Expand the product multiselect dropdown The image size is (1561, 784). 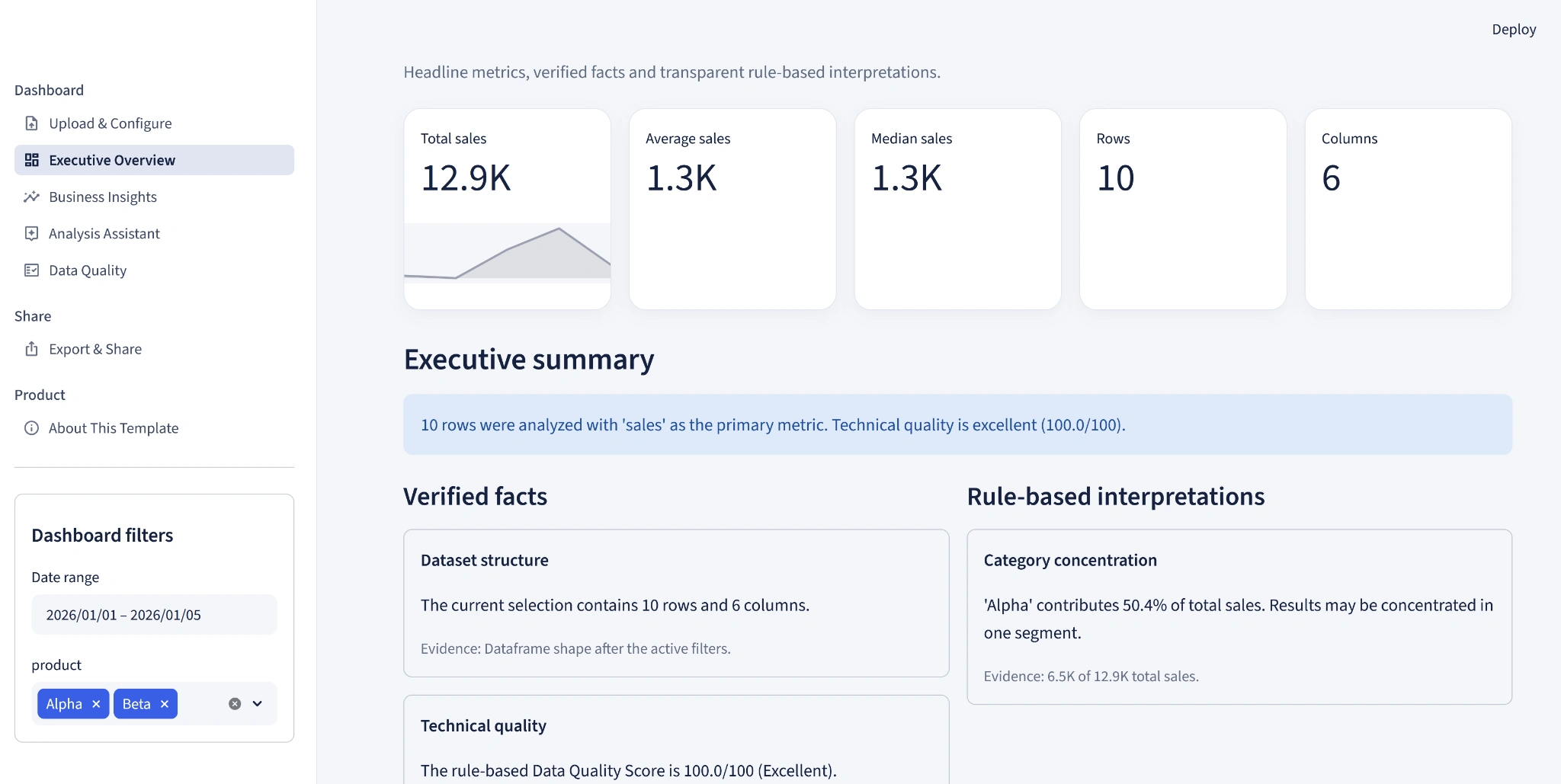(258, 704)
